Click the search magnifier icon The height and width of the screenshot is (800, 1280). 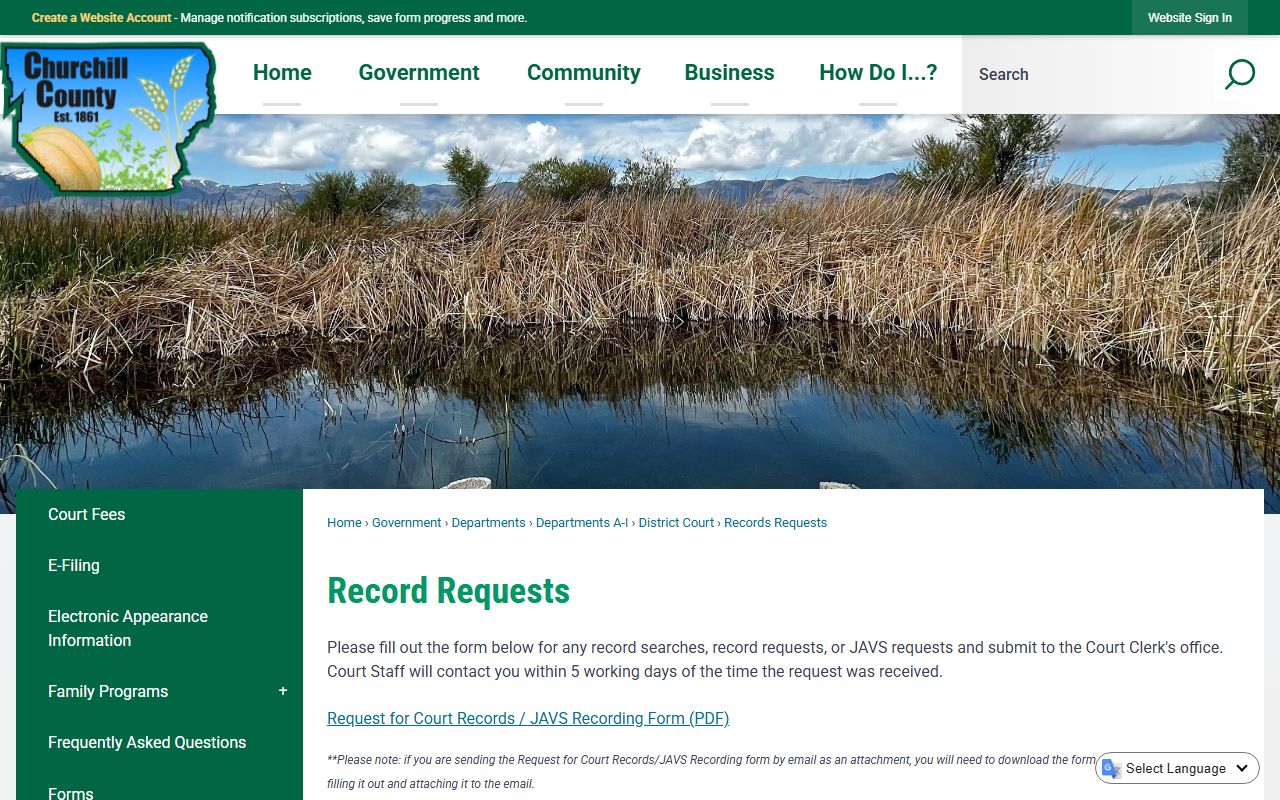click(x=1239, y=74)
